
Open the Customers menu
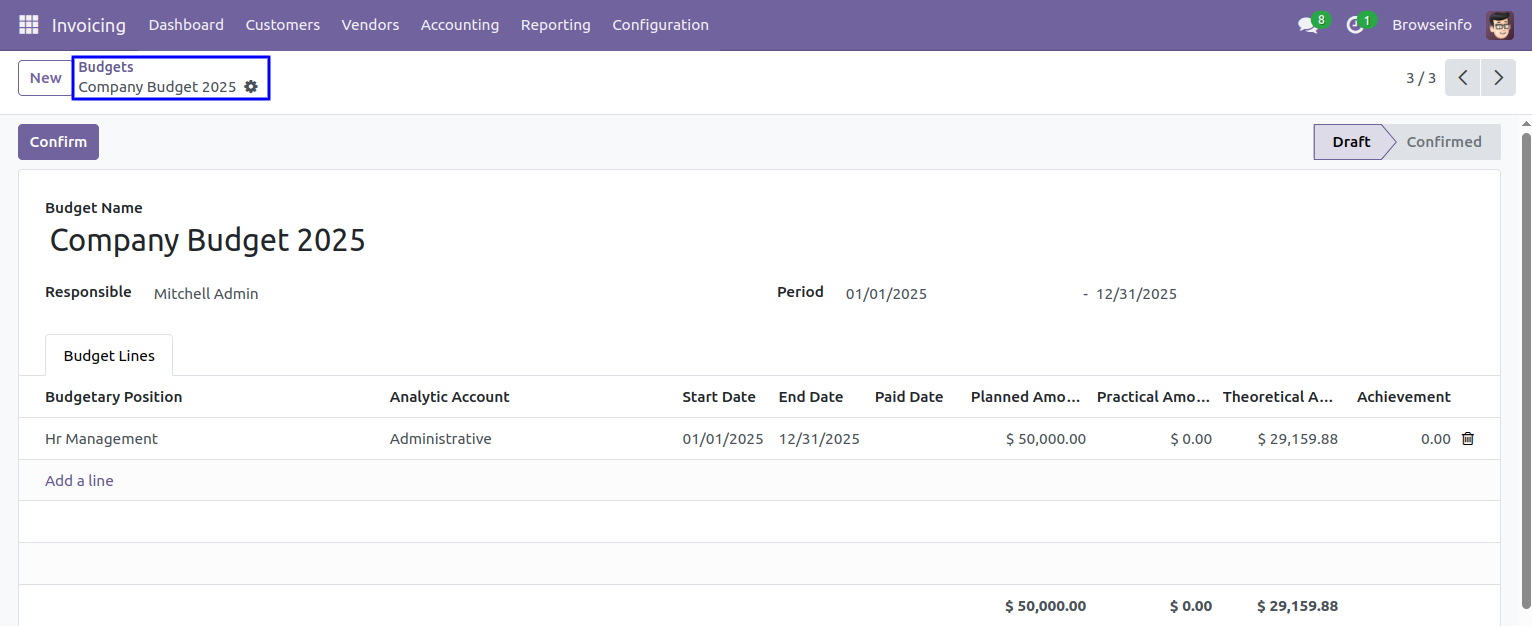[282, 25]
